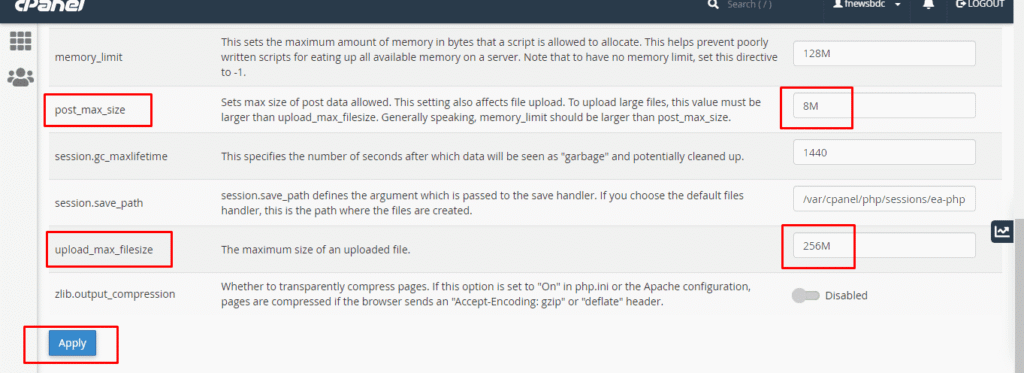Image resolution: width=1024 pixels, height=373 pixels.
Task: Click the upload_max_filesize 256M field
Action: (884, 246)
